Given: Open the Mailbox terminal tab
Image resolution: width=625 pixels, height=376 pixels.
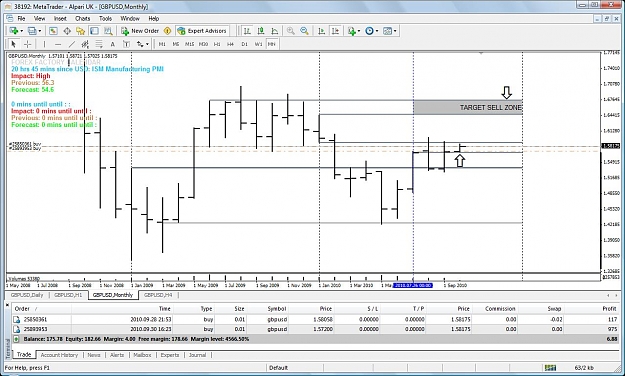Looking at the screenshot, I should tap(142, 355).
